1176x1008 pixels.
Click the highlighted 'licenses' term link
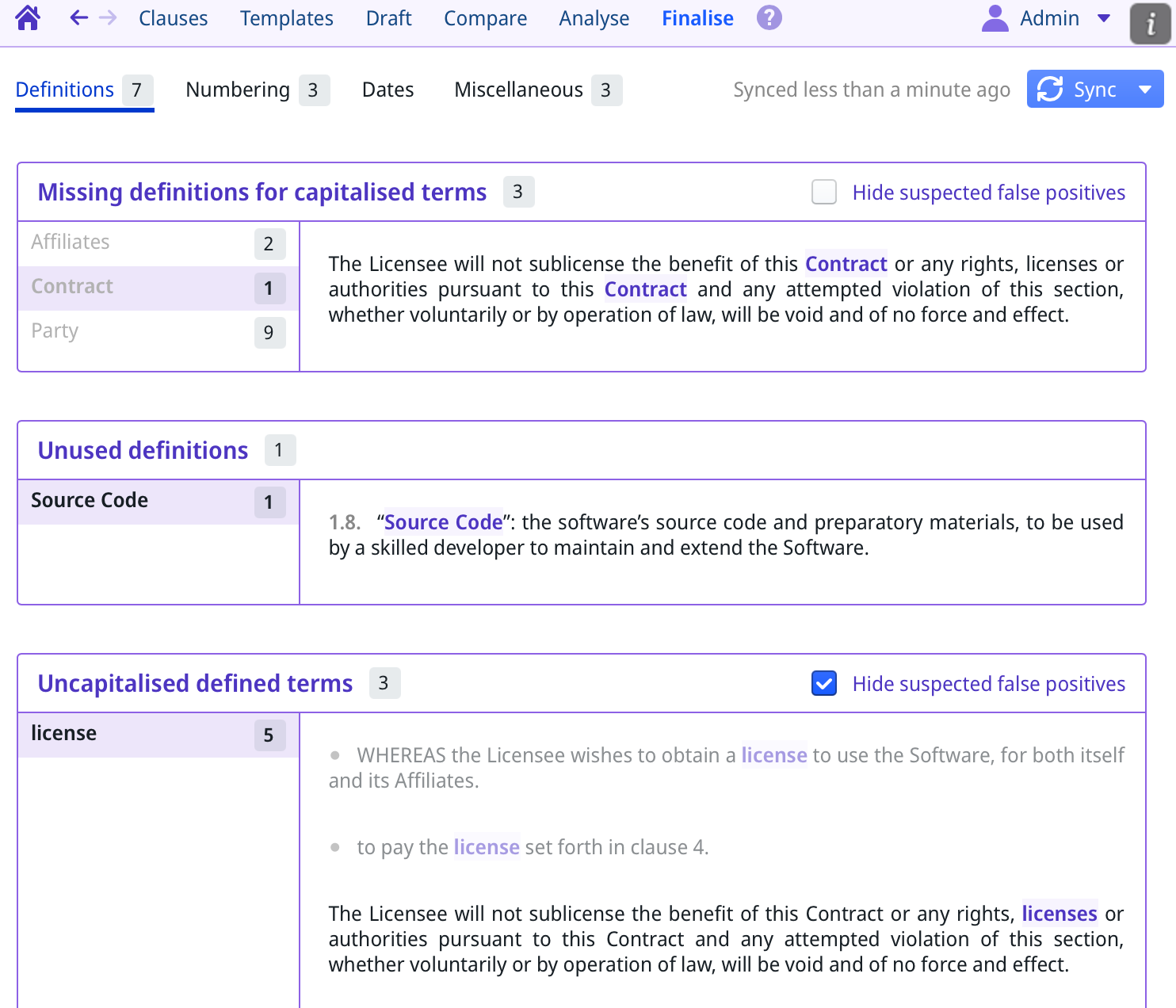[x=1059, y=914]
